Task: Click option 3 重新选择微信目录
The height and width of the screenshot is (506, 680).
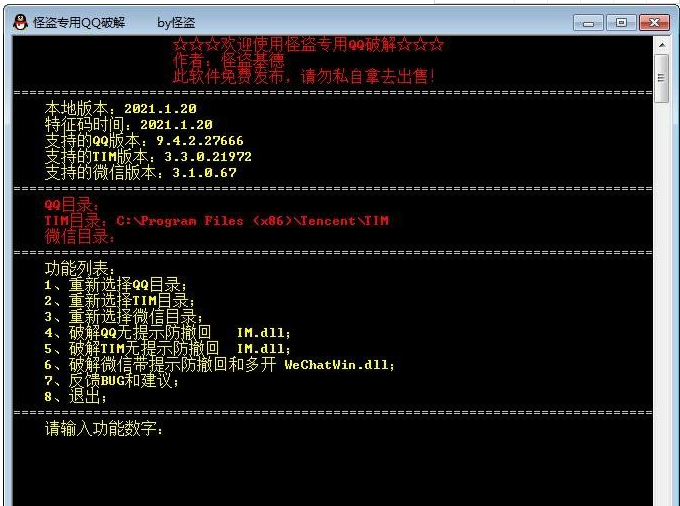Action: coord(124,317)
